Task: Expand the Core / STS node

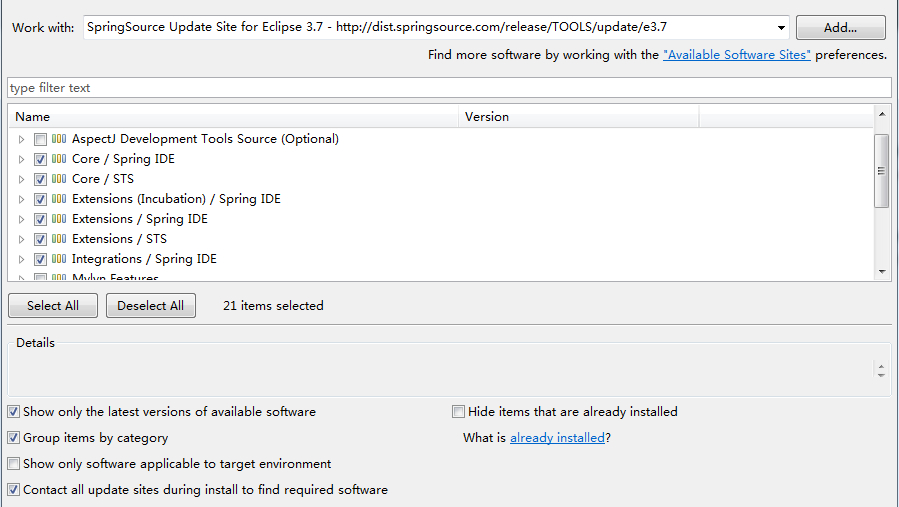Action: (x=21, y=180)
